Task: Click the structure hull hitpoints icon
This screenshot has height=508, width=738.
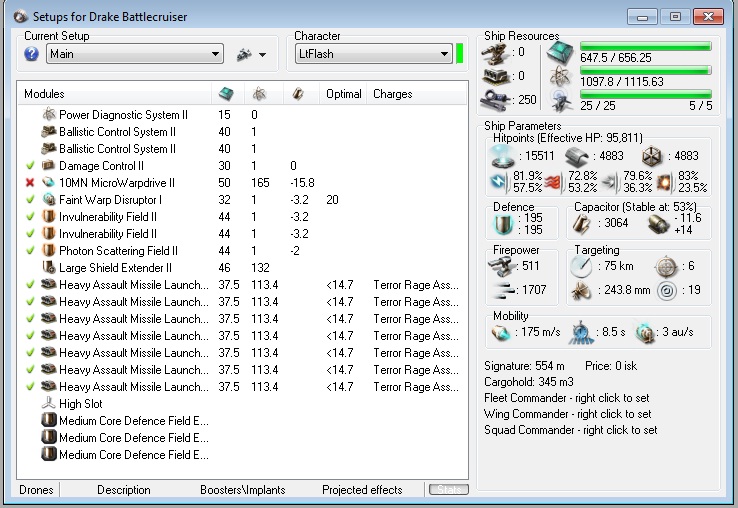Action: tap(650, 155)
